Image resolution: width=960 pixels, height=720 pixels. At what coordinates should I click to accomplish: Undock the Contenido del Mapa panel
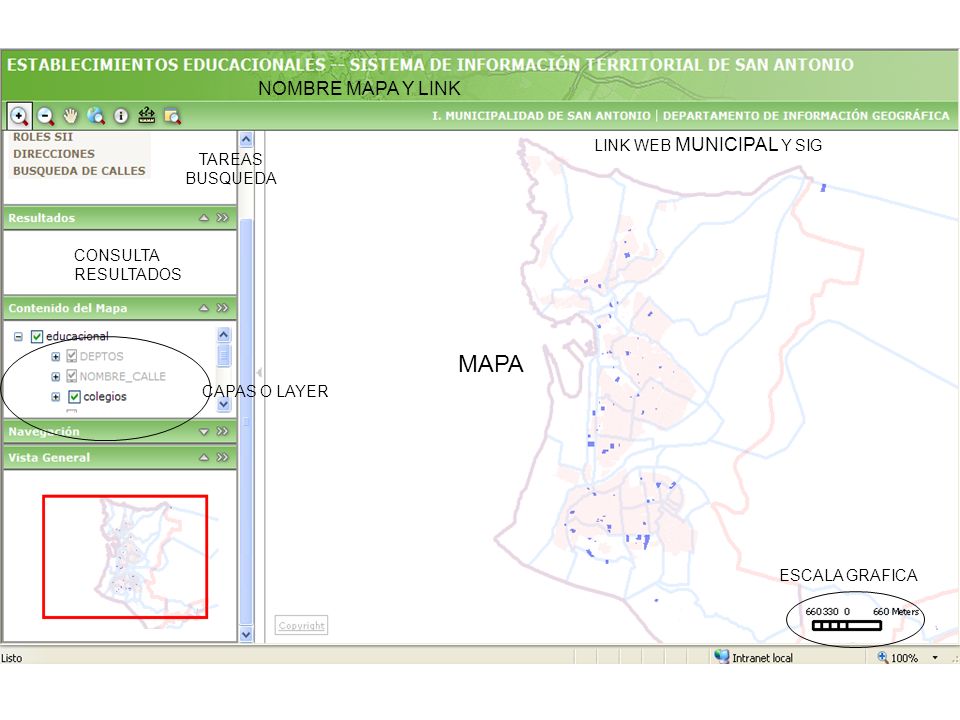222,308
